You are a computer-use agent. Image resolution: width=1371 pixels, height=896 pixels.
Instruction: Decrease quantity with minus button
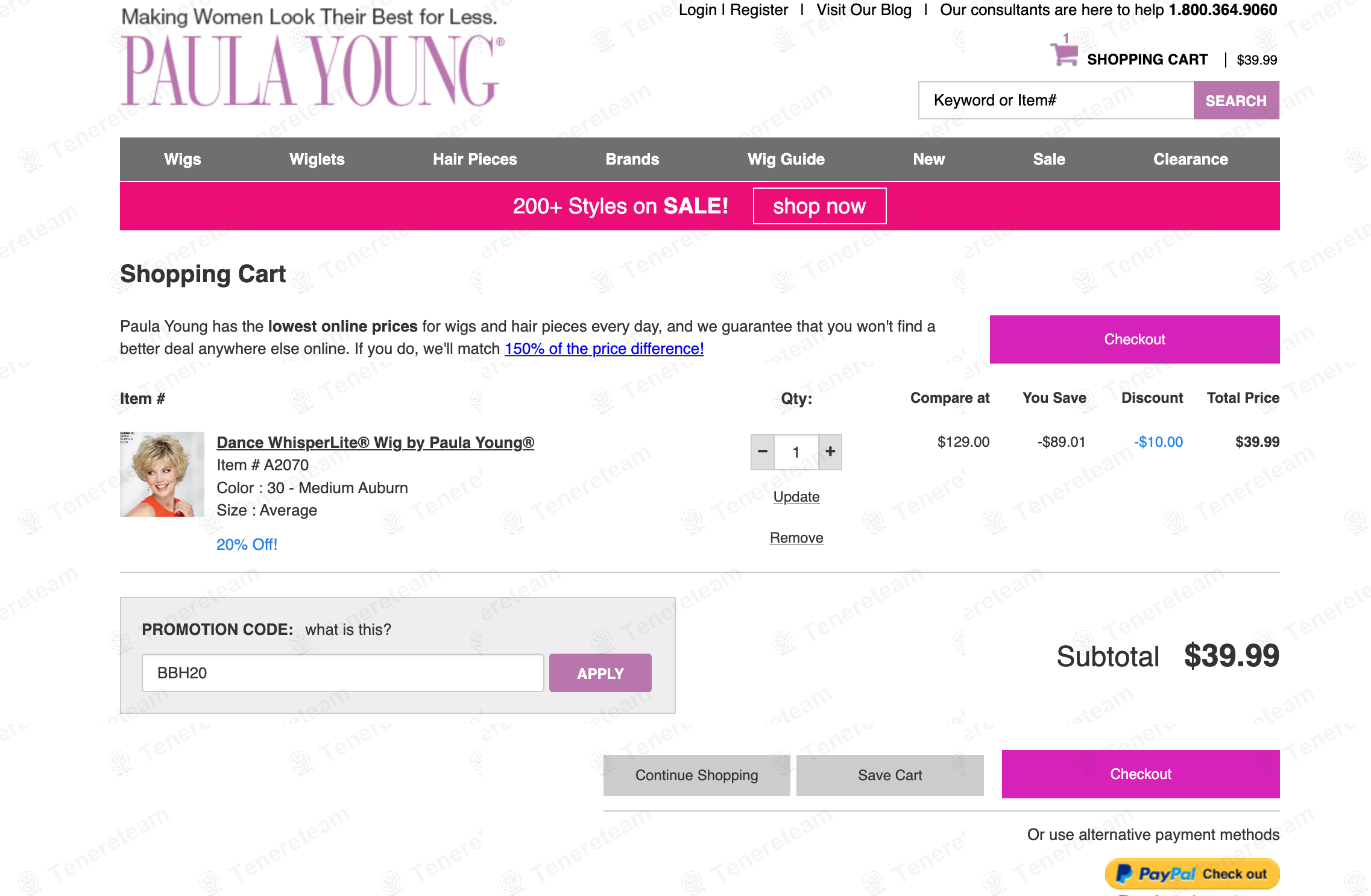763,452
